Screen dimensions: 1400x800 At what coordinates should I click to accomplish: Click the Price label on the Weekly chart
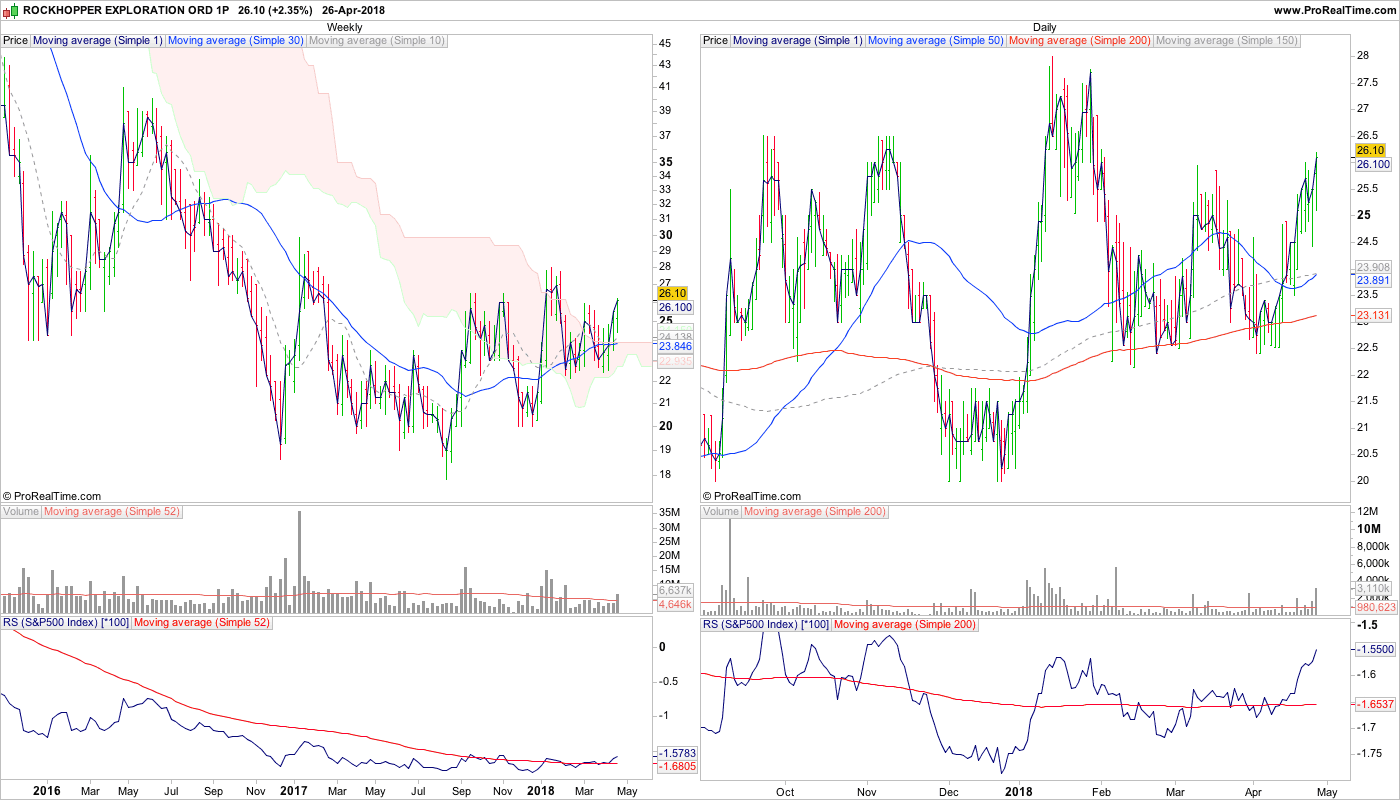coord(16,41)
